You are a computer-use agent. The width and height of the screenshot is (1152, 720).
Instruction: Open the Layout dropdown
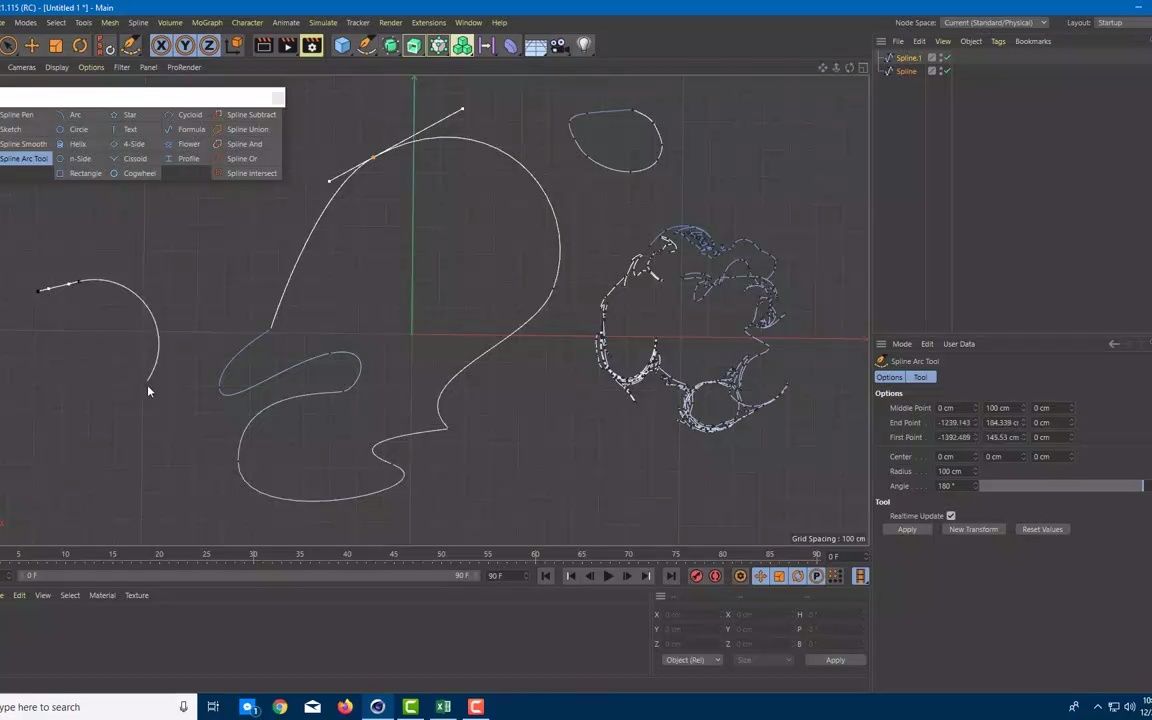coord(1123,23)
